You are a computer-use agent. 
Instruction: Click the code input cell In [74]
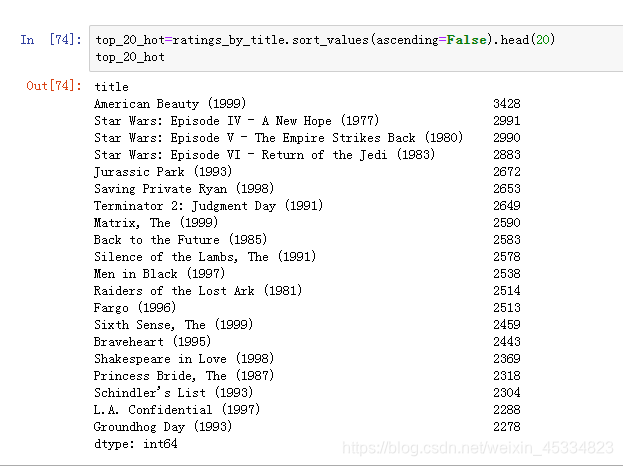point(356,48)
